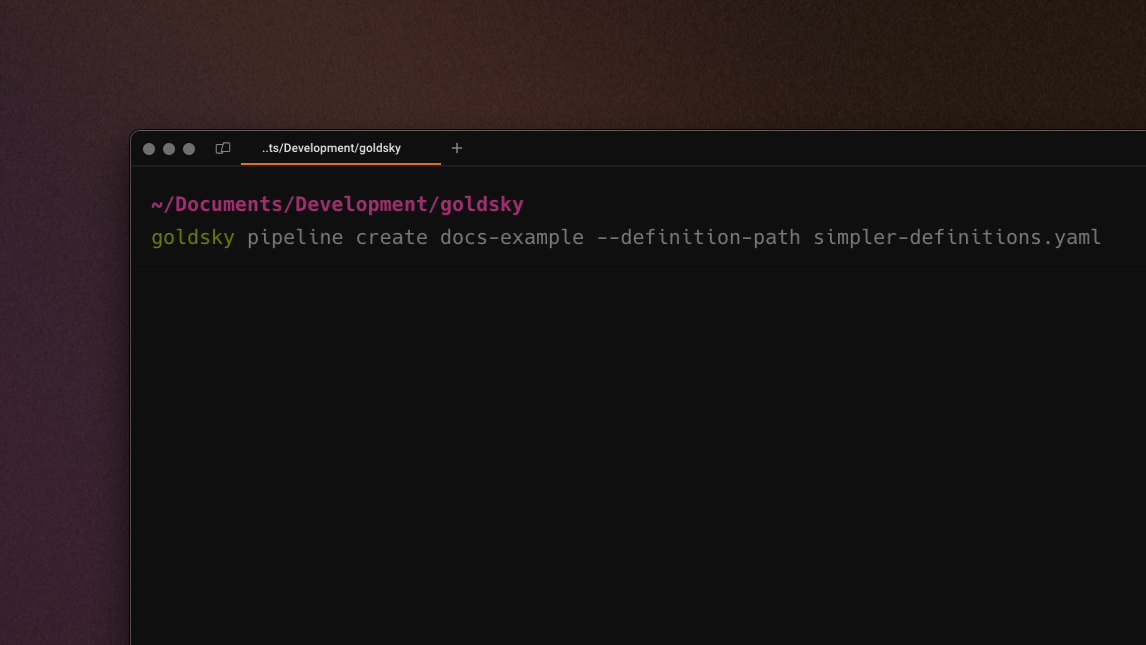This screenshot has width=1146, height=645.
Task: Click the middle minimize window button
Action: [169, 149]
